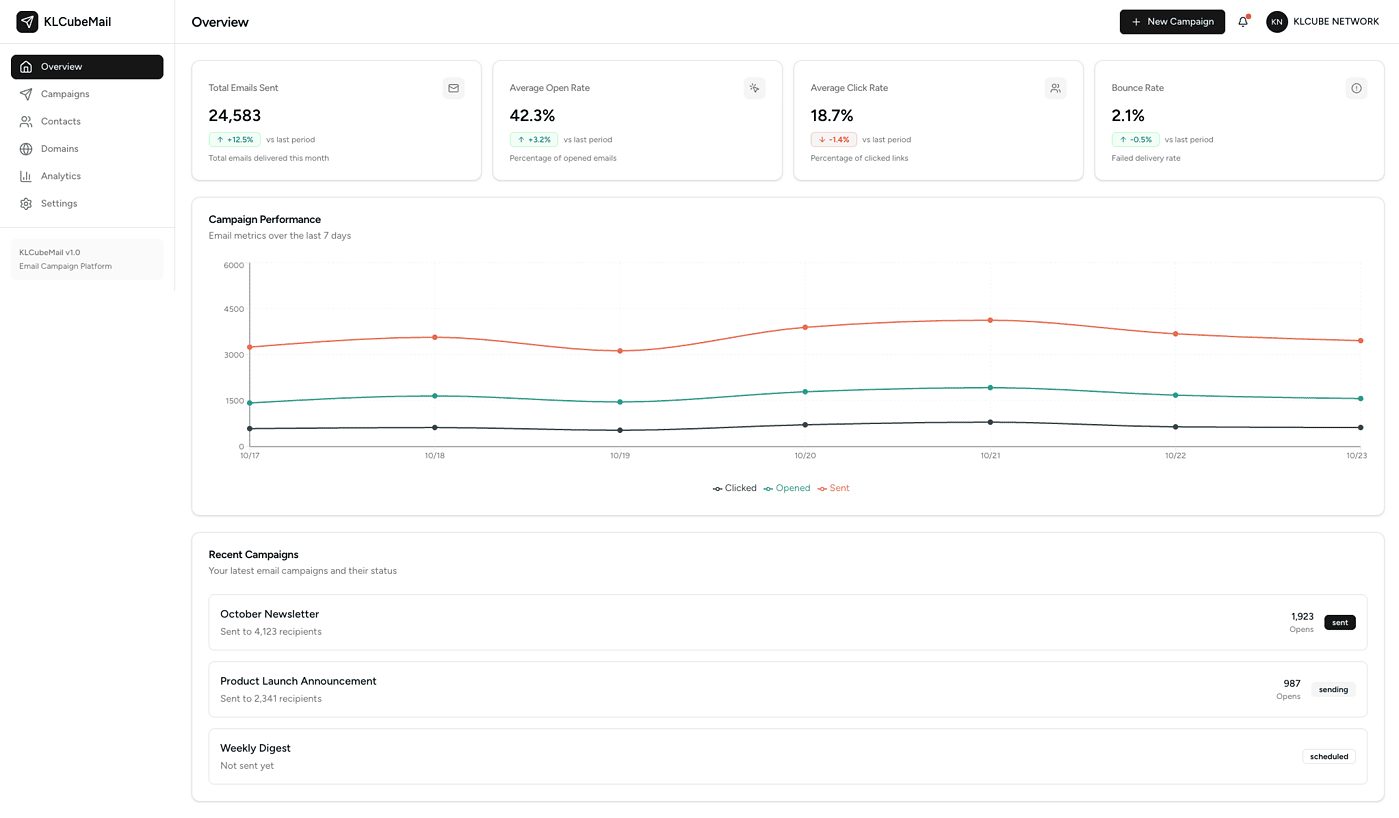Click the cursor icon in Average Open Rate
Screen dimensions: 1399x818
click(x=754, y=88)
